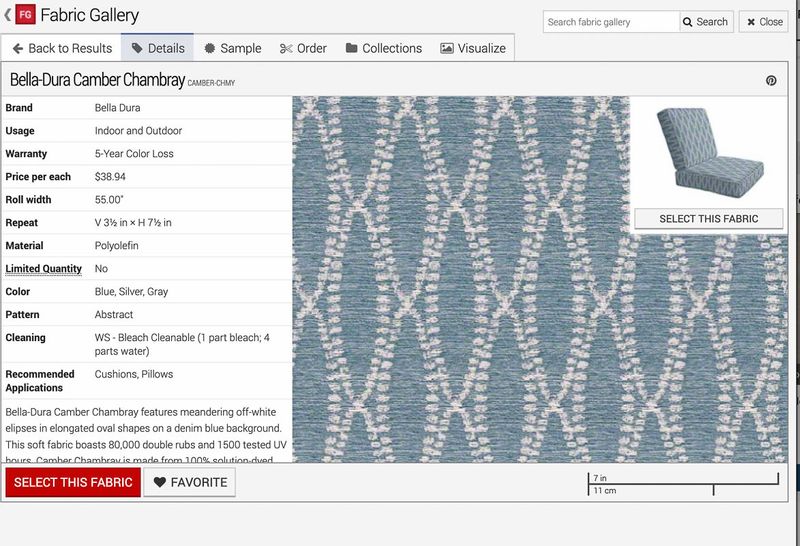Click the Search button

coord(706,22)
